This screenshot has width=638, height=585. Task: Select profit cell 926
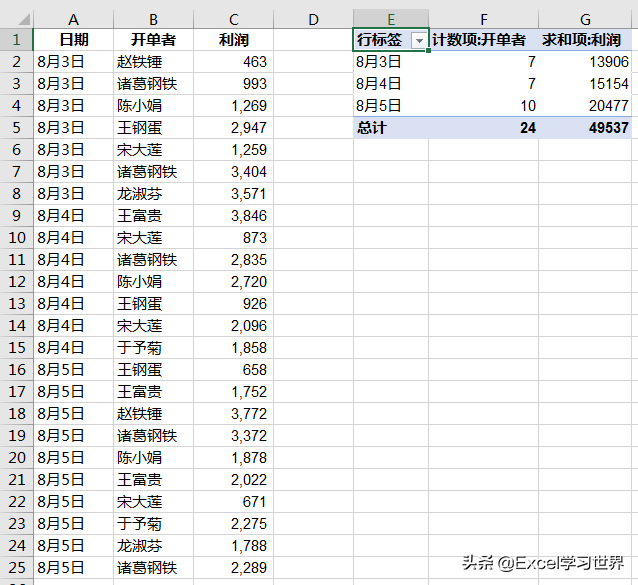[234, 303]
